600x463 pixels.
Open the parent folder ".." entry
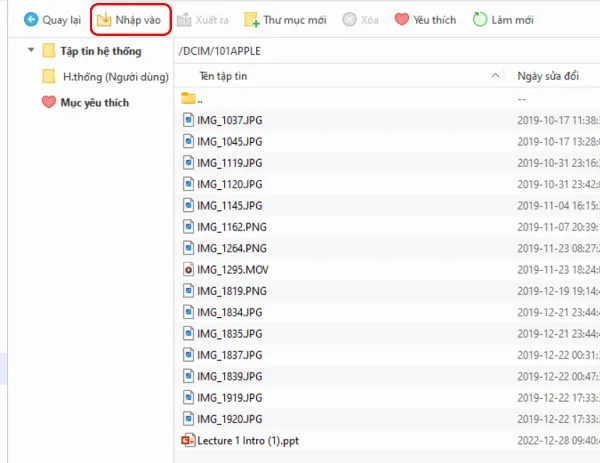click(200, 99)
